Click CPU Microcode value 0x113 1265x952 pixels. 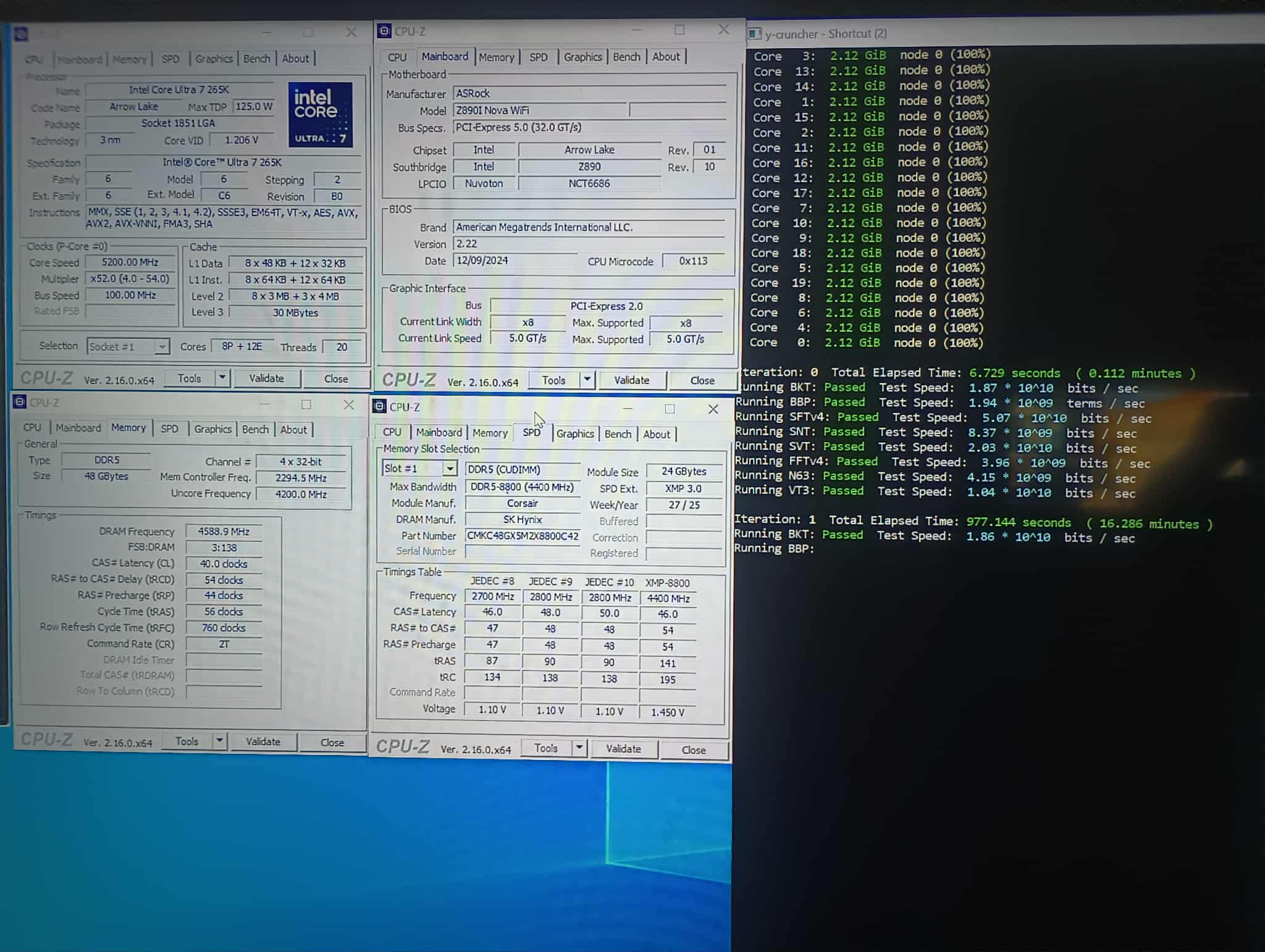[x=693, y=261]
